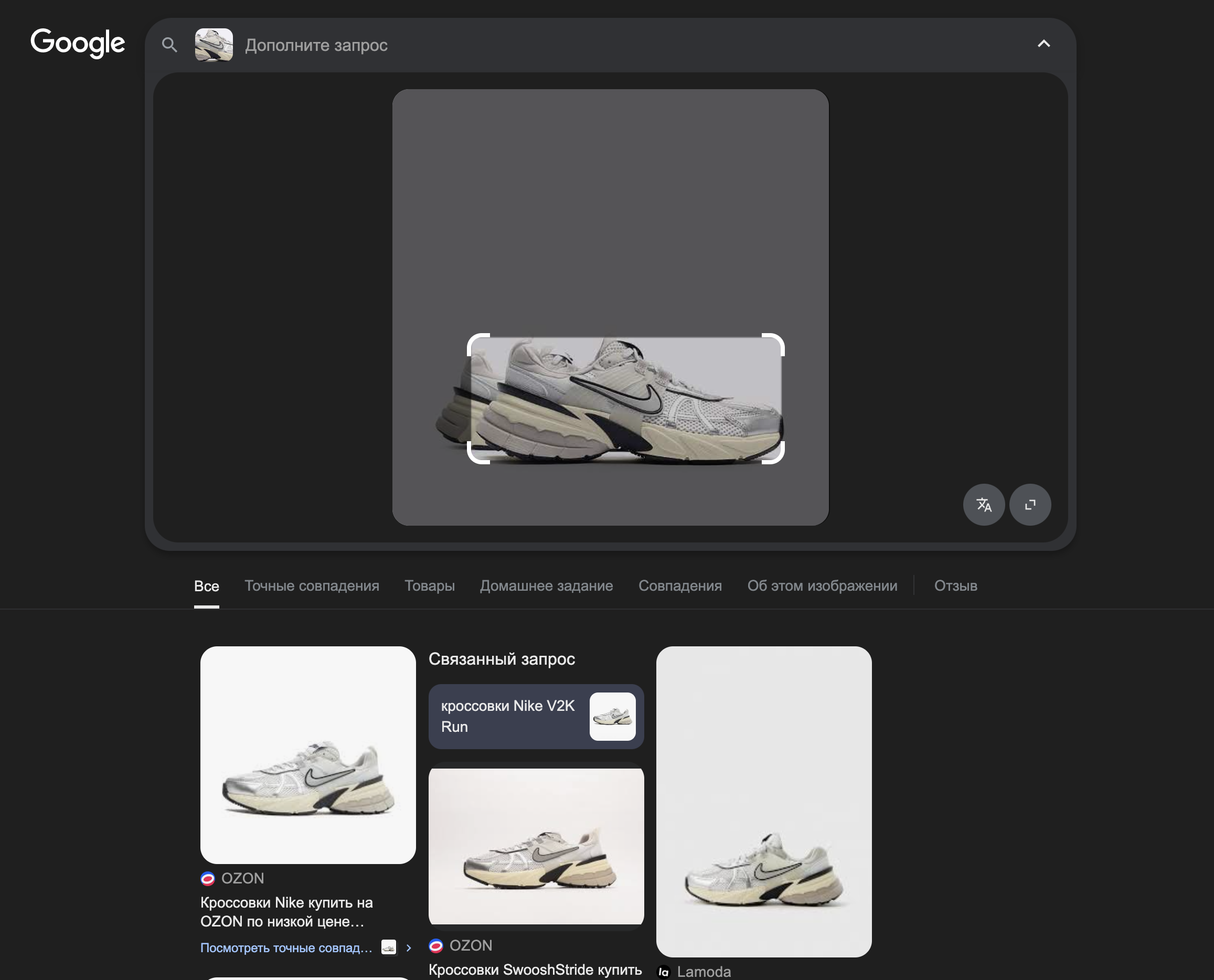Screen dimensions: 1214x980
Task: Open "Кроссовки SwooshStride купить" result title
Action: click(x=535, y=970)
